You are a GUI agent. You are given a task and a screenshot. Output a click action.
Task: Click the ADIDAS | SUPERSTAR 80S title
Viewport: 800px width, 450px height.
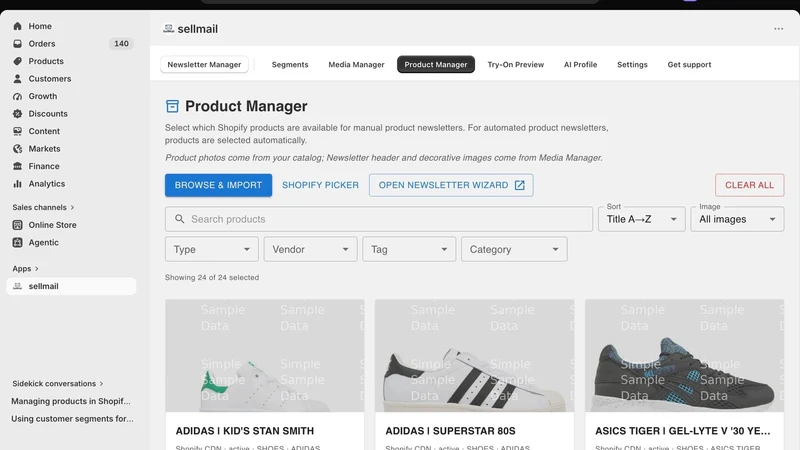(451, 431)
